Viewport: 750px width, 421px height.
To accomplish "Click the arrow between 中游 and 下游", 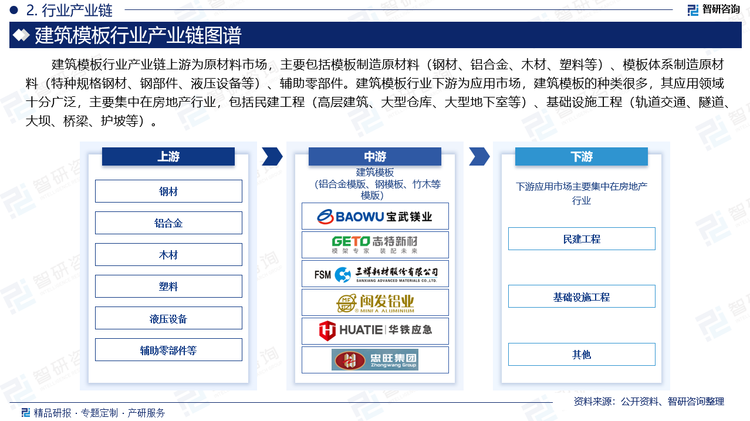I will [479, 156].
